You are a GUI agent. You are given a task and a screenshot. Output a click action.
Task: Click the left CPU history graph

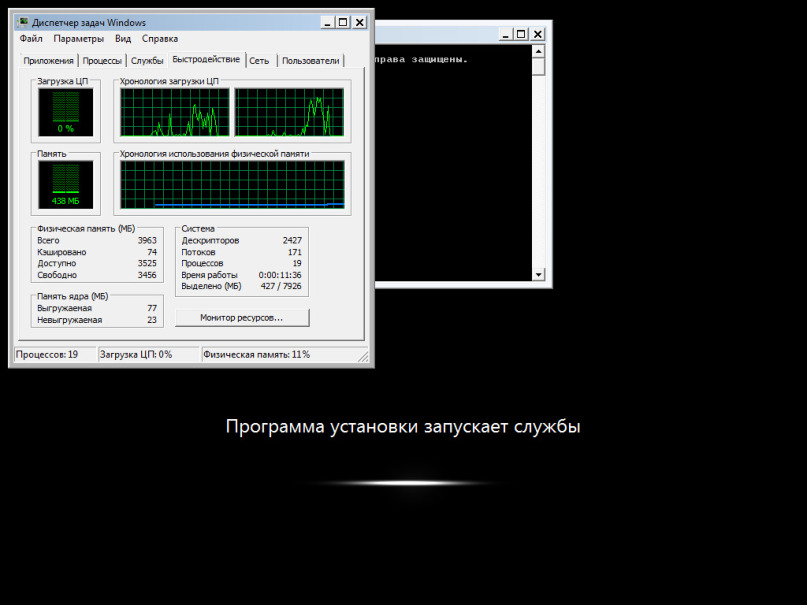[175, 112]
